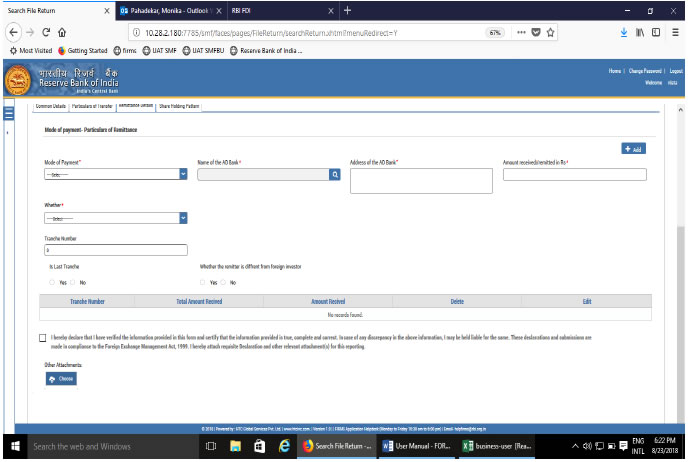Image resolution: width=688 pixels, height=462 pixels.
Task: Open the Most Visited bookmark
Action: point(31,51)
